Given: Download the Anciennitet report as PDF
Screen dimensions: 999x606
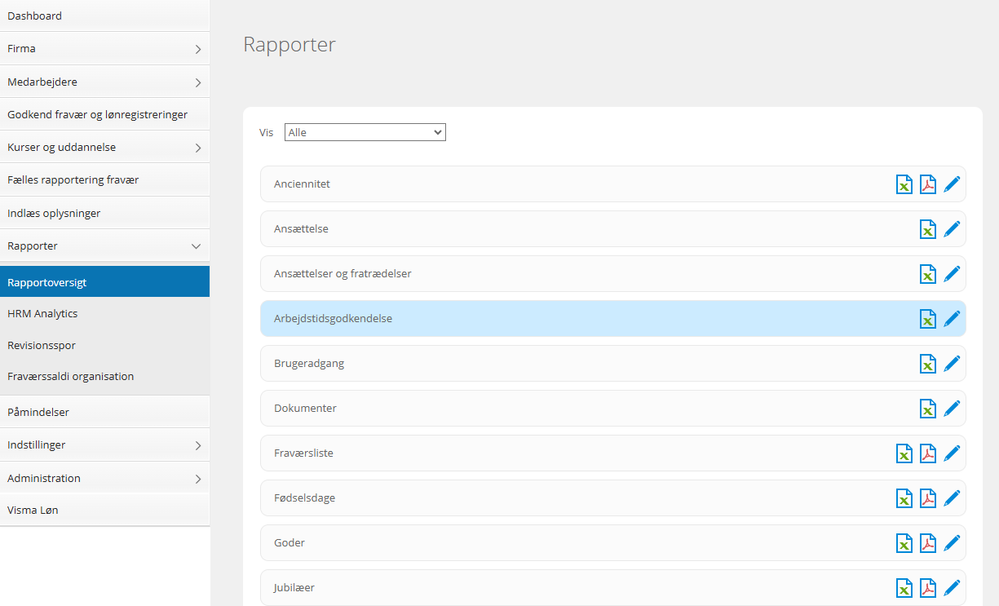Looking at the screenshot, I should tap(928, 184).
